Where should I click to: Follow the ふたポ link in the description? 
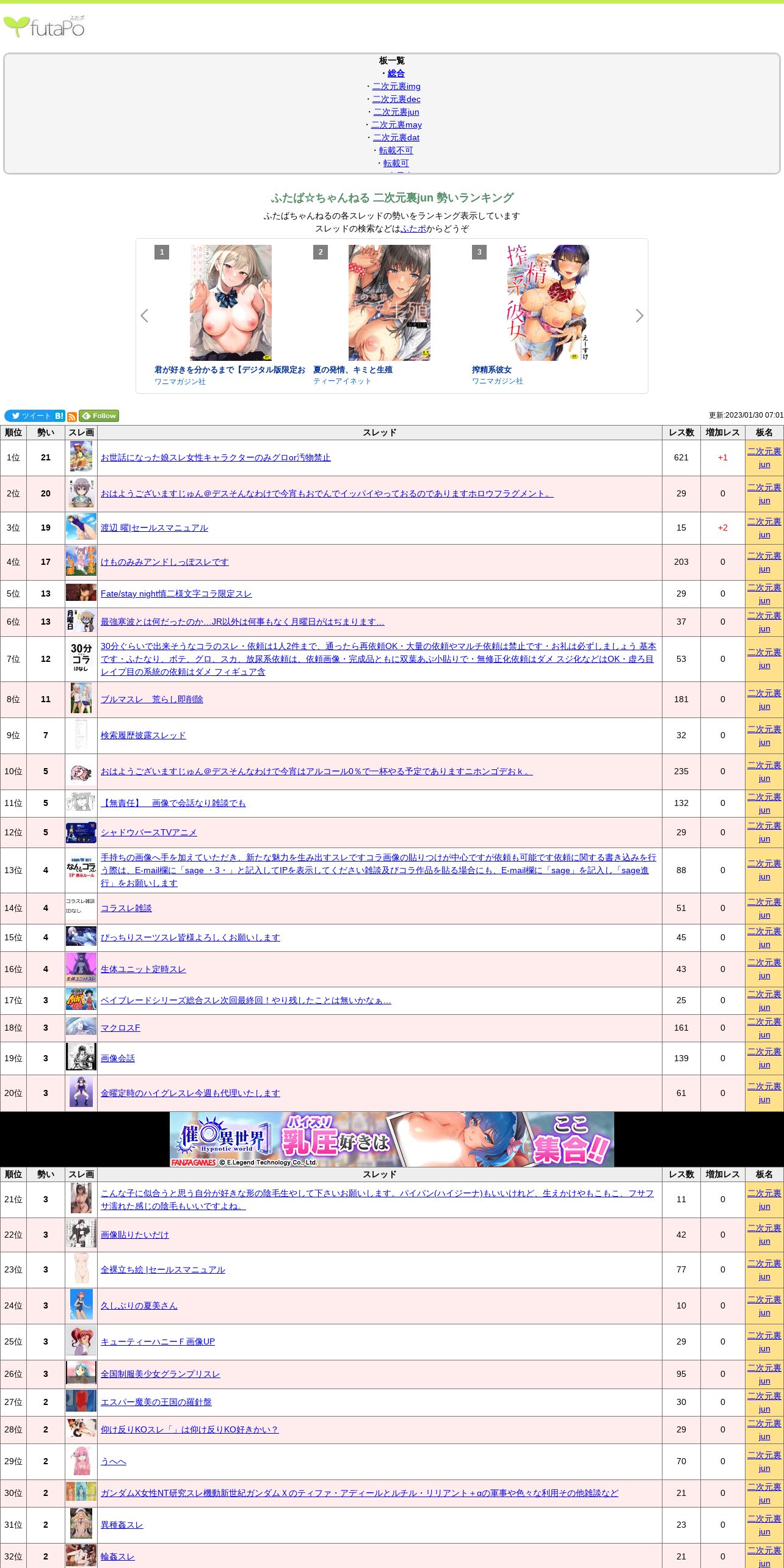click(x=413, y=228)
